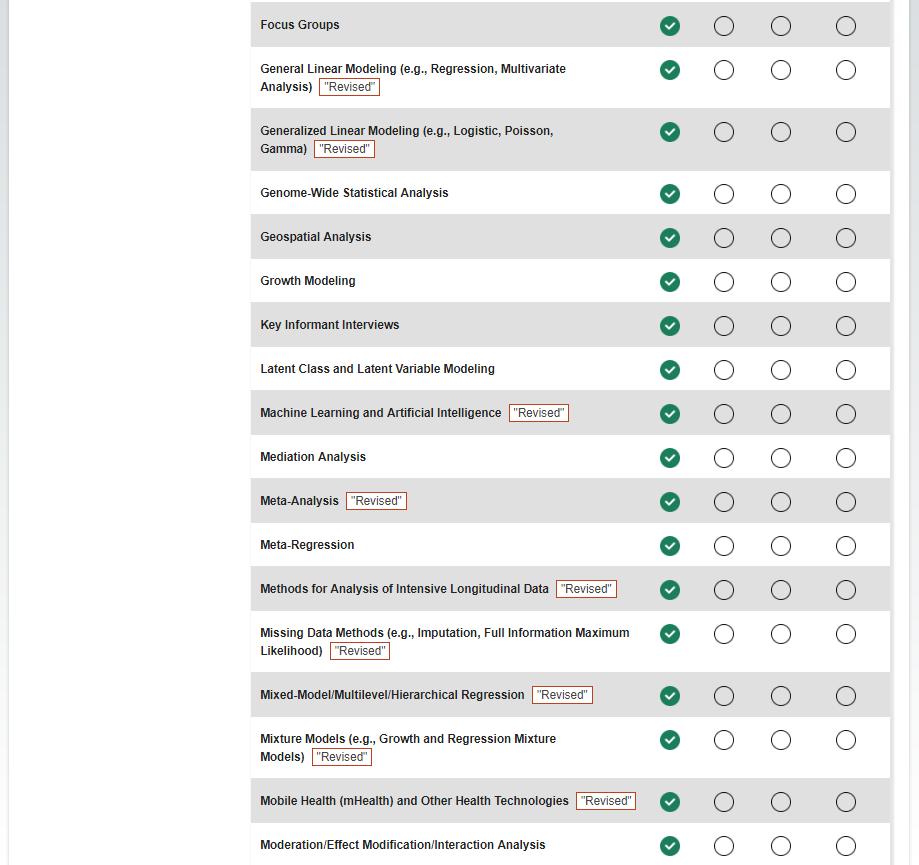The image size is (919, 865).
Task: Select the second radio option for Genome-Wide Statistical Analysis
Action: pyautogui.click(x=724, y=194)
